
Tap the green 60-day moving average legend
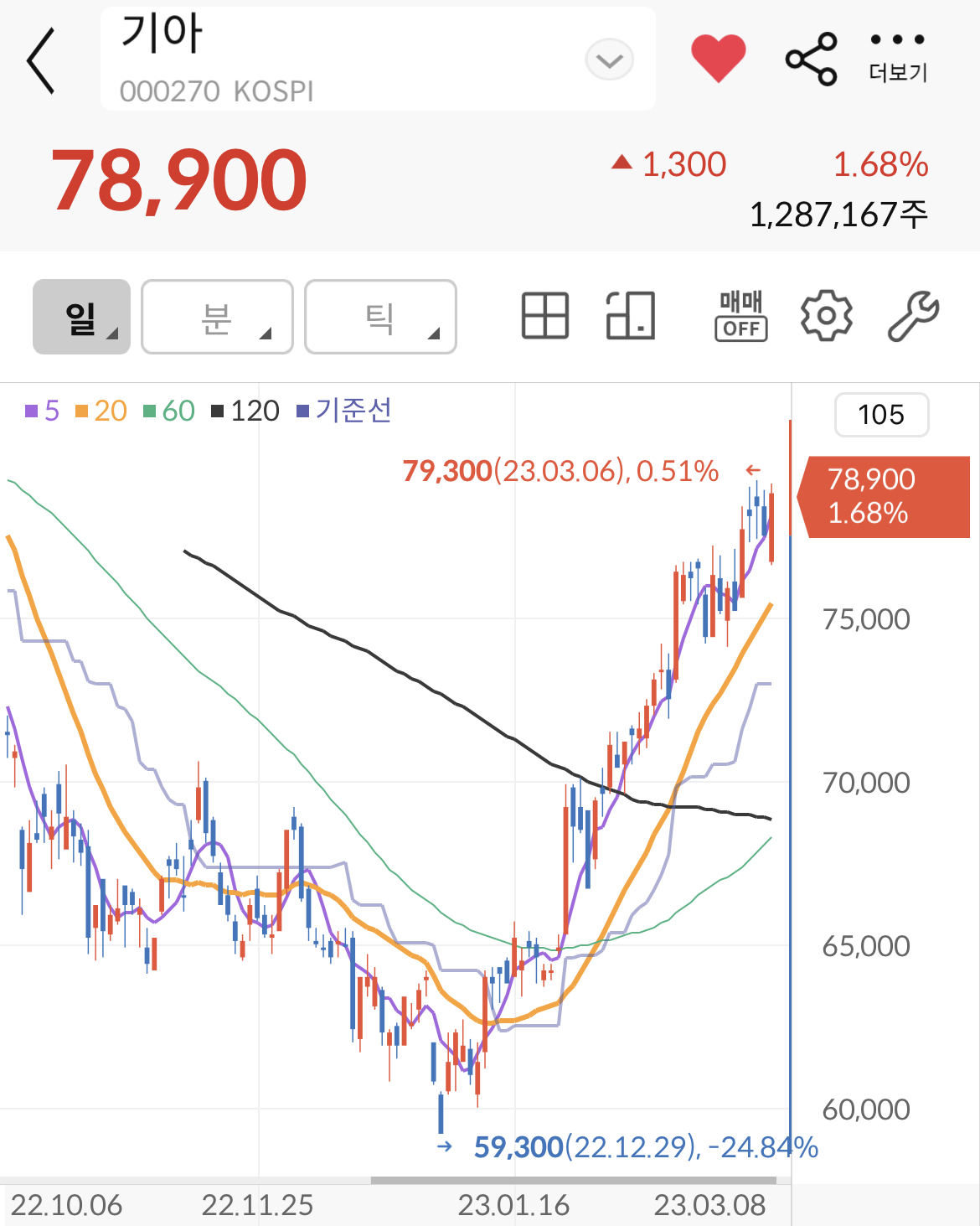pos(169,411)
